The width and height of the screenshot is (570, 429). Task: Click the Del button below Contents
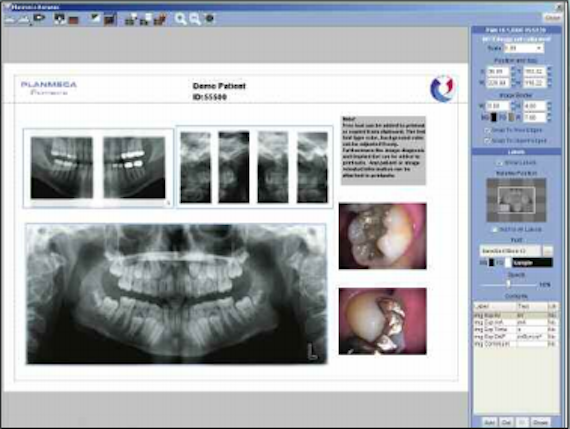coord(506,422)
